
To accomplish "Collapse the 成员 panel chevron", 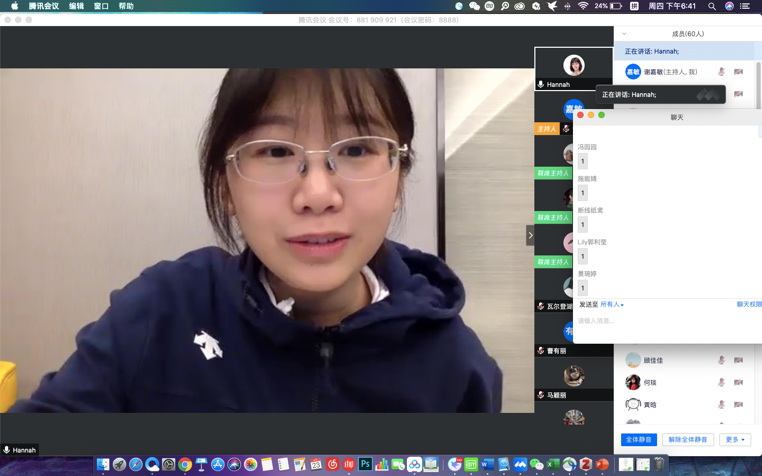I will click(624, 34).
